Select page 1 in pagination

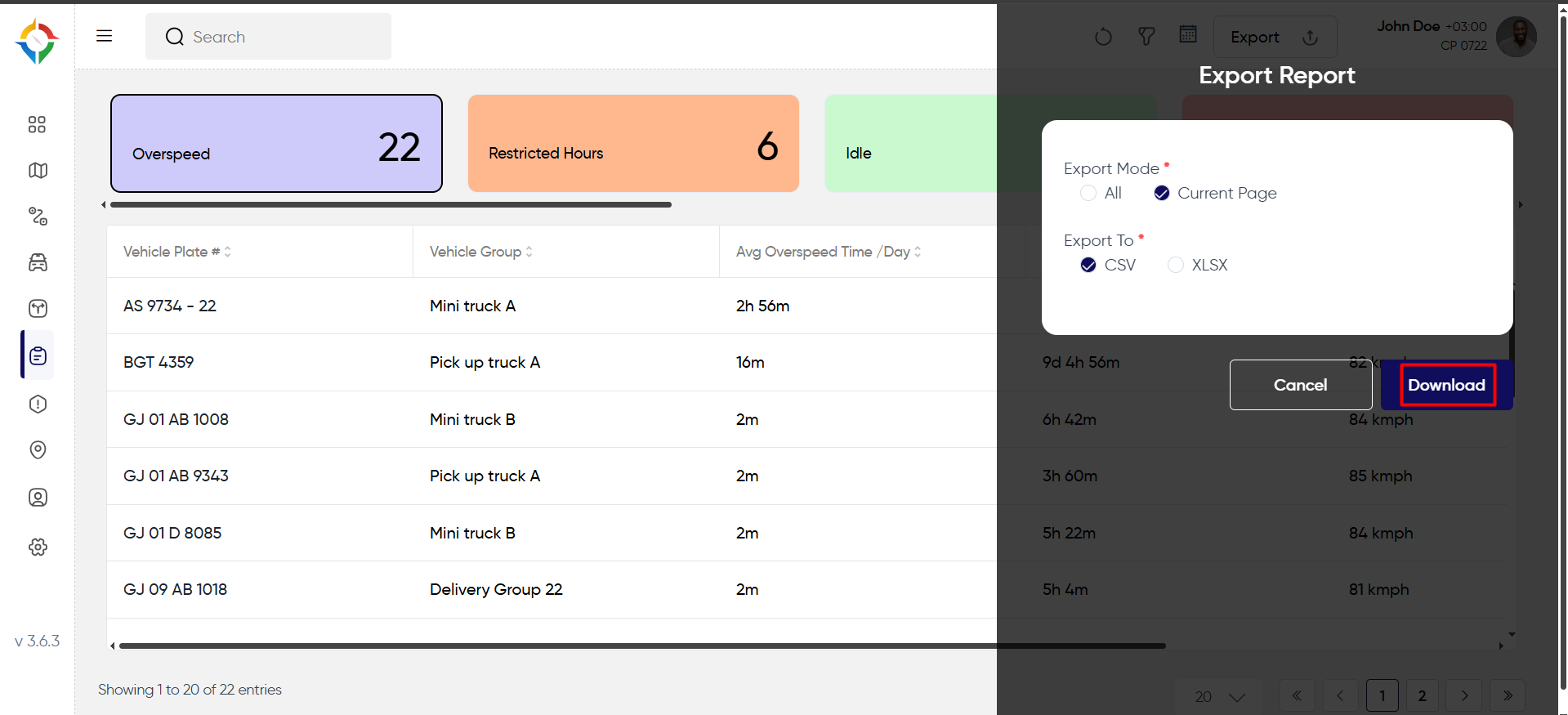[x=1383, y=695]
